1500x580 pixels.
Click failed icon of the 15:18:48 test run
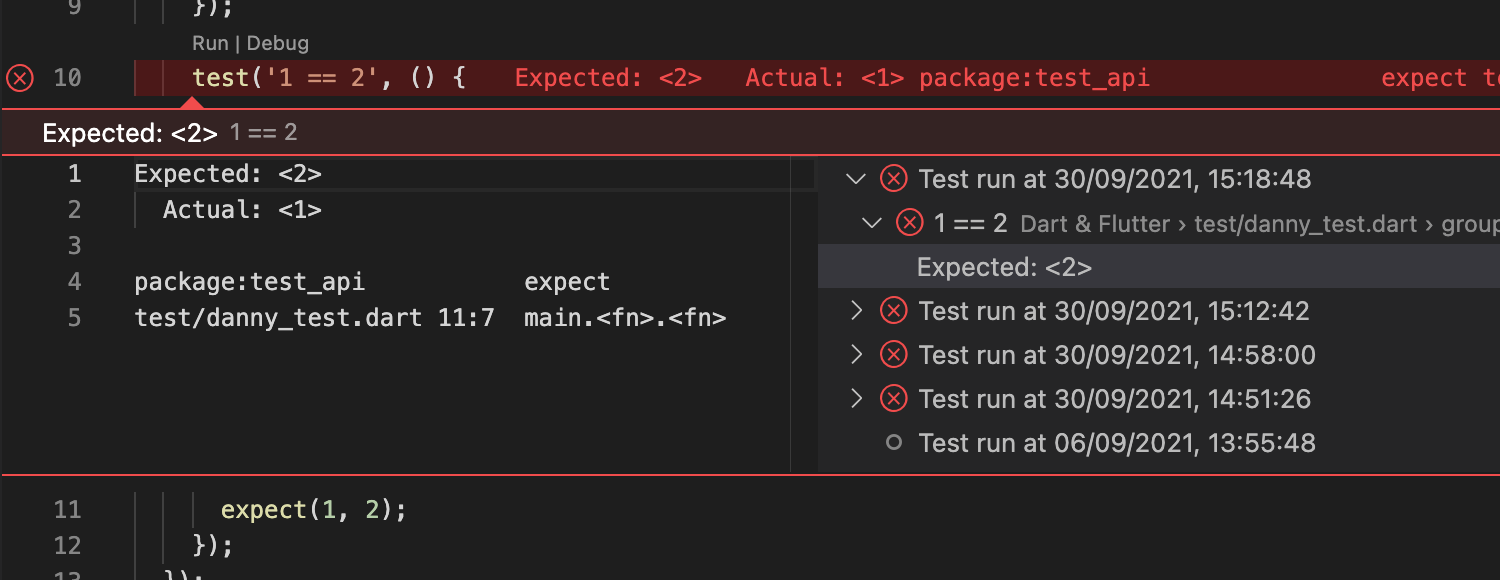coord(893,179)
